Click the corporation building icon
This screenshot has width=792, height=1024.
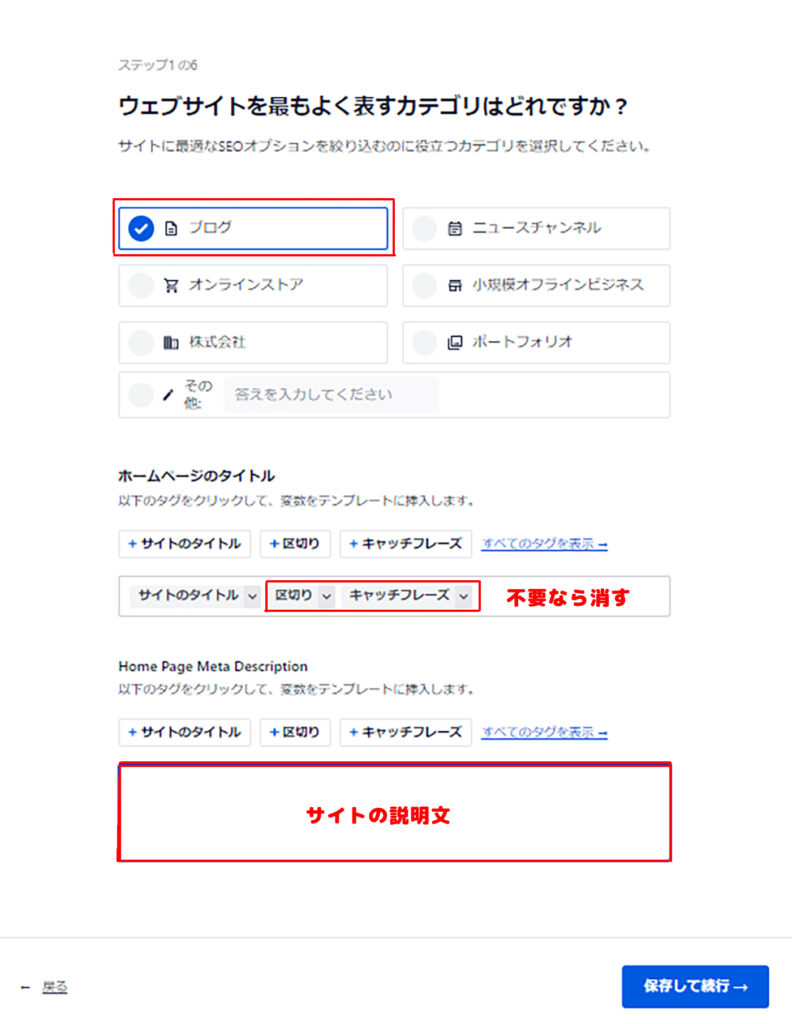171,342
